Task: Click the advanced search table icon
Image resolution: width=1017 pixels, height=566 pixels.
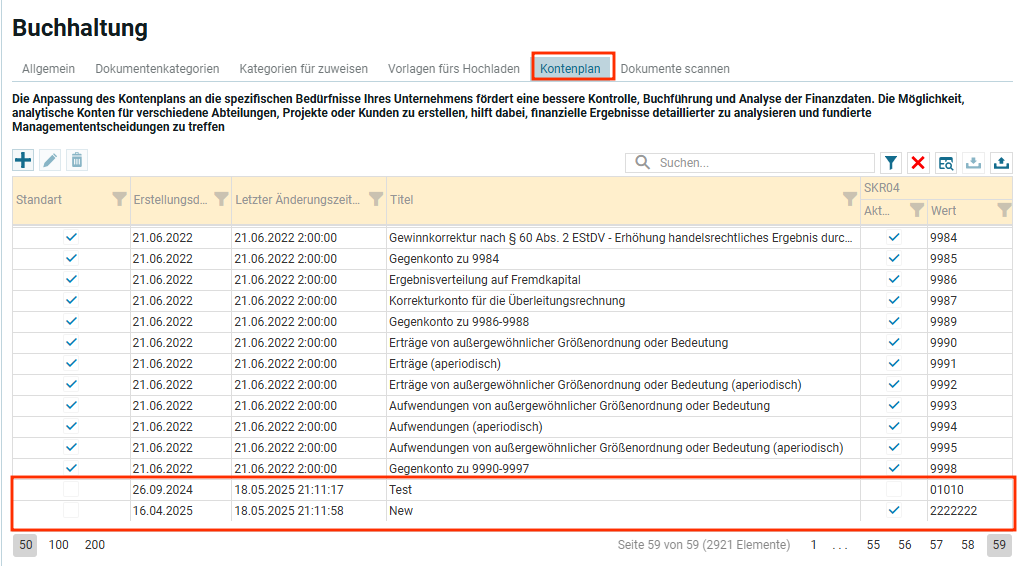Action: click(x=945, y=163)
